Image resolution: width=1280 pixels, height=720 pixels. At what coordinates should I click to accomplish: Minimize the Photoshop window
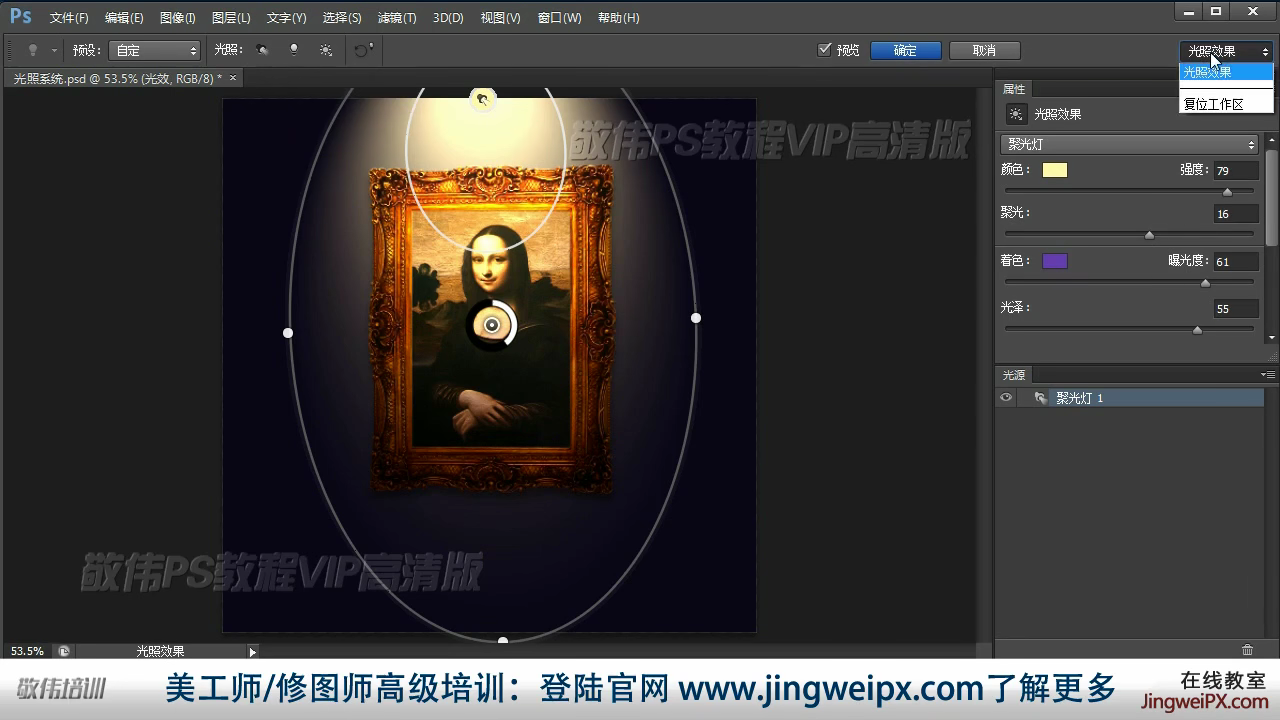[x=1188, y=11]
